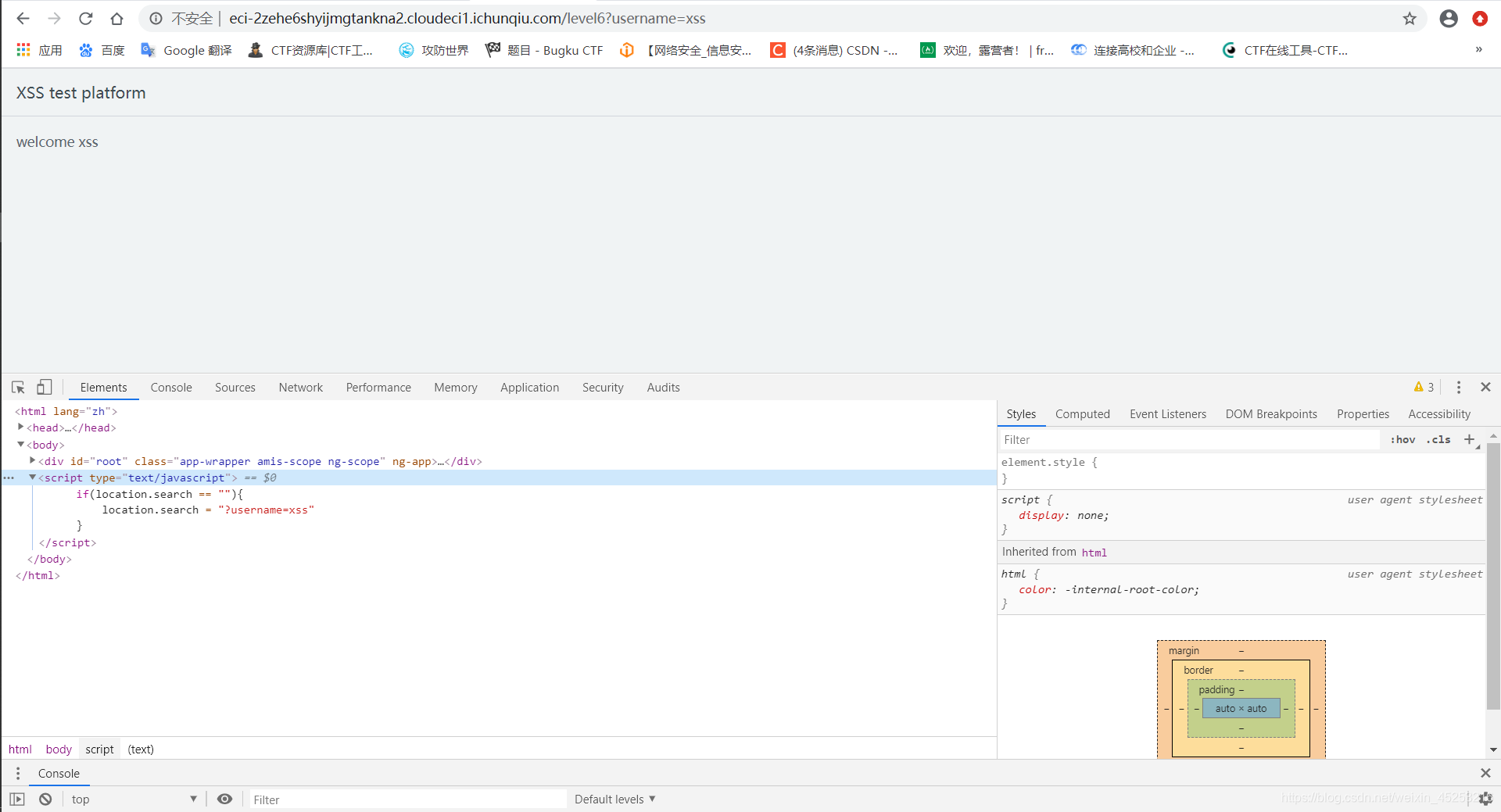Open the browser home page
1501x812 pixels.
click(116, 18)
